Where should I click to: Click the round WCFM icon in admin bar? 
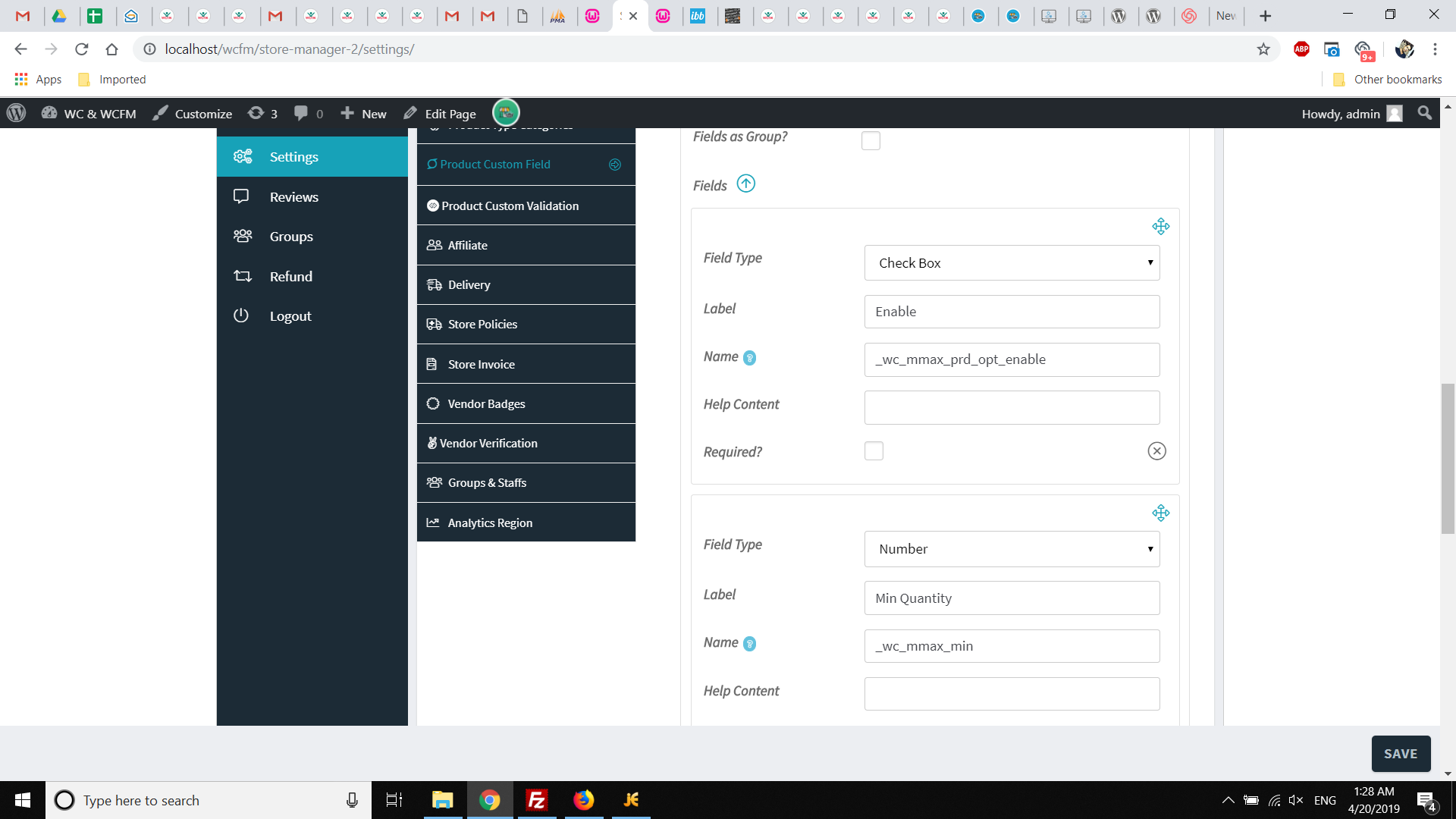(x=506, y=113)
